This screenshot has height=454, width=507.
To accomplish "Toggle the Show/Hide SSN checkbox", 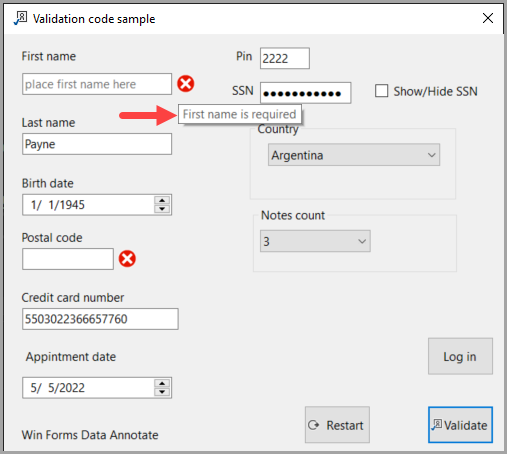I will (381, 91).
